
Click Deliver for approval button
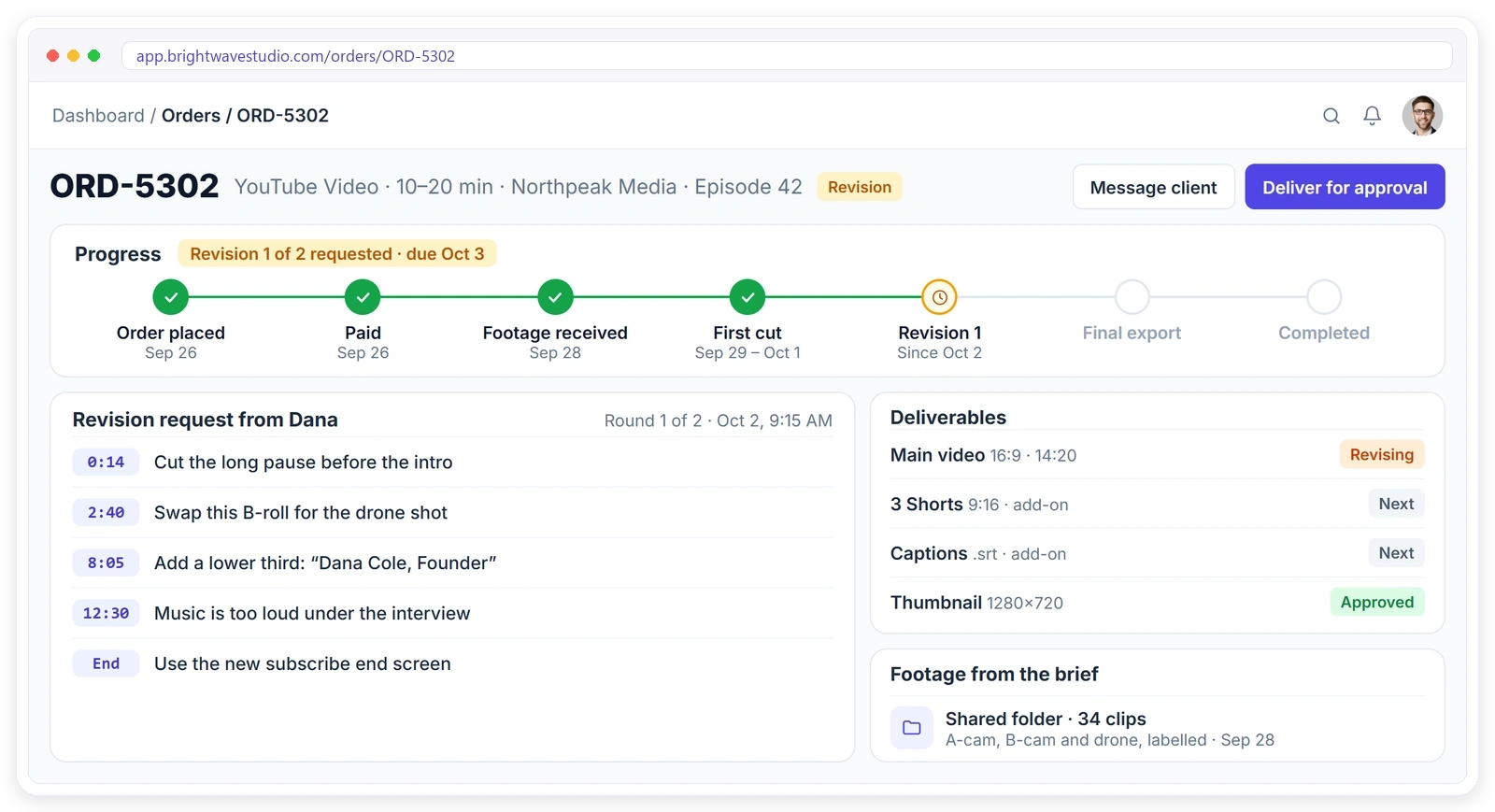coord(1345,187)
